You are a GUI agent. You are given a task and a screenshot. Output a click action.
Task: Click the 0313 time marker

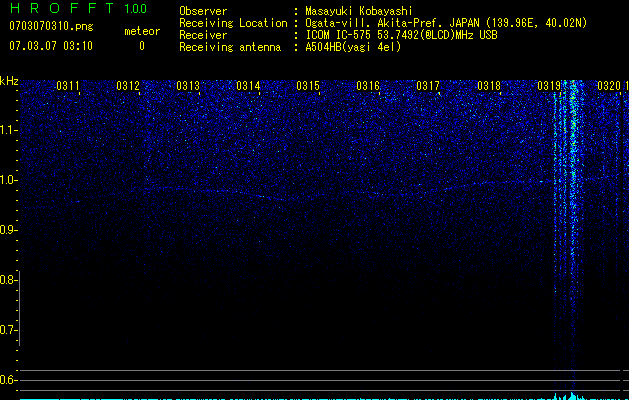[x=188, y=86]
